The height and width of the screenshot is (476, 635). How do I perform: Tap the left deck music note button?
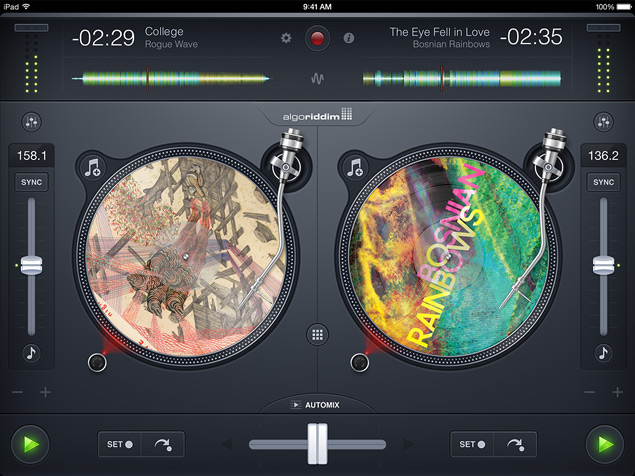[31, 353]
